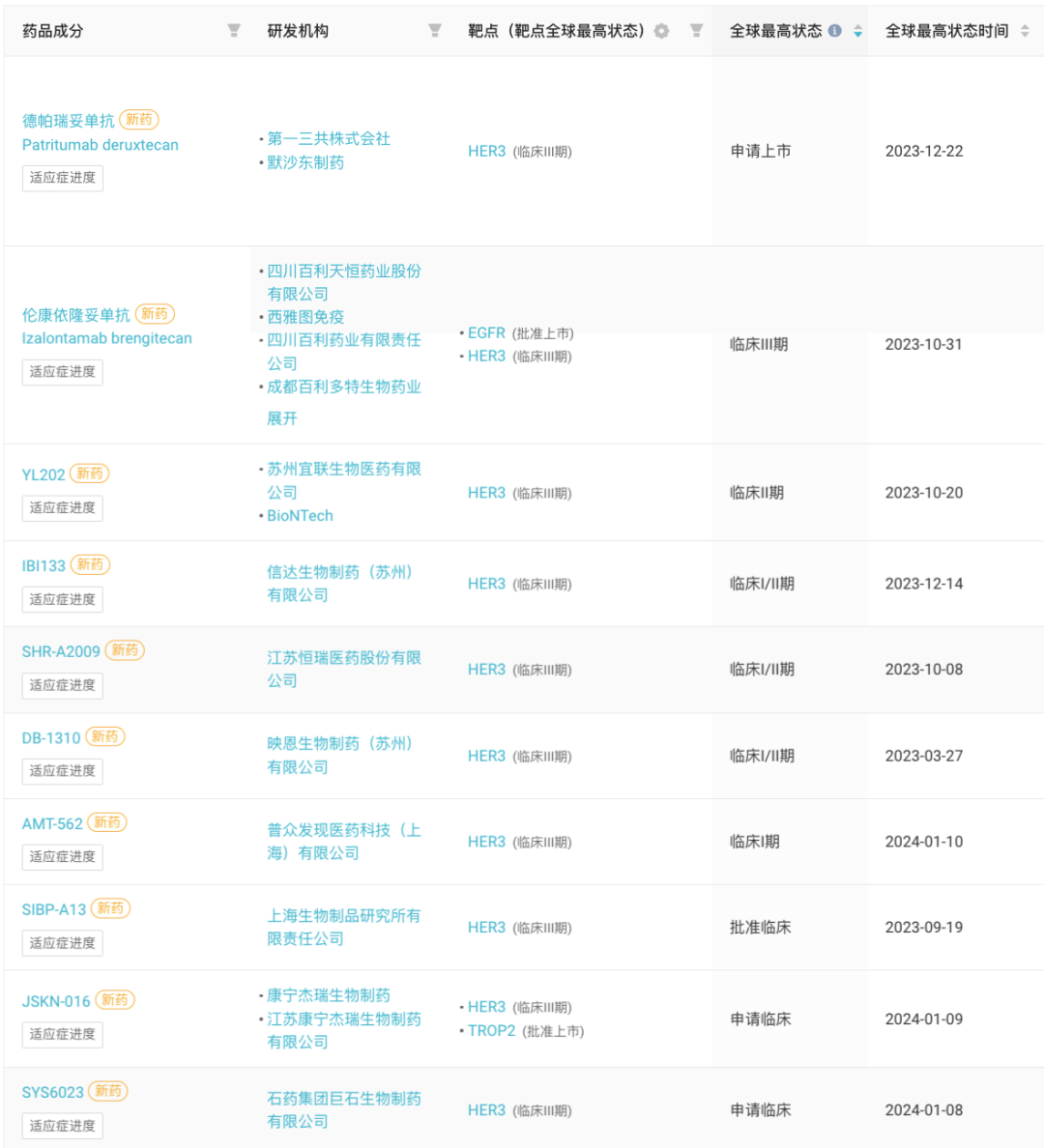Image resolution: width=1044 pixels, height=1148 pixels.
Task: Open the 上海生物制品研究所有限责任公司 link
Action: 343,927
